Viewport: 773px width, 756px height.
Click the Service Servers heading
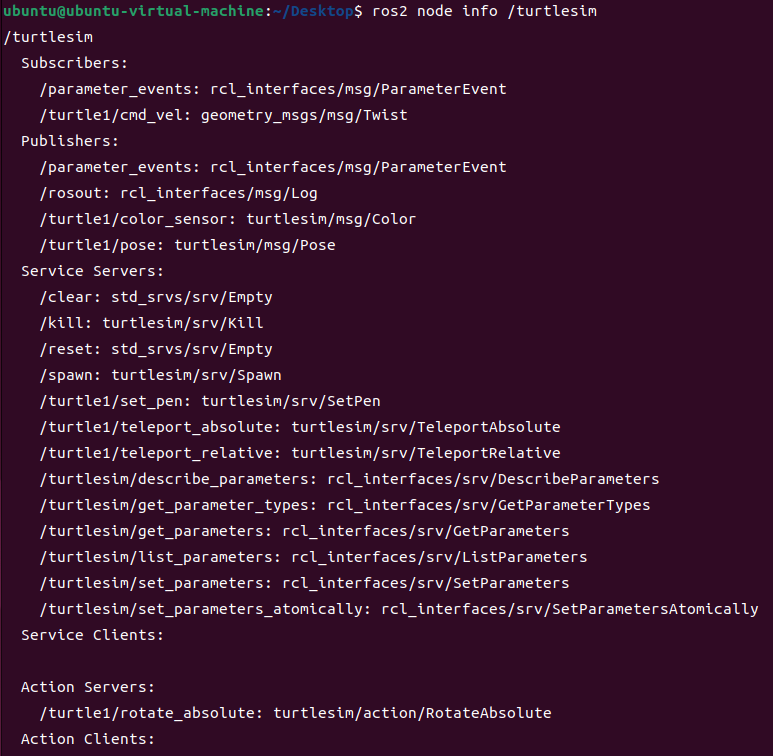point(92,271)
